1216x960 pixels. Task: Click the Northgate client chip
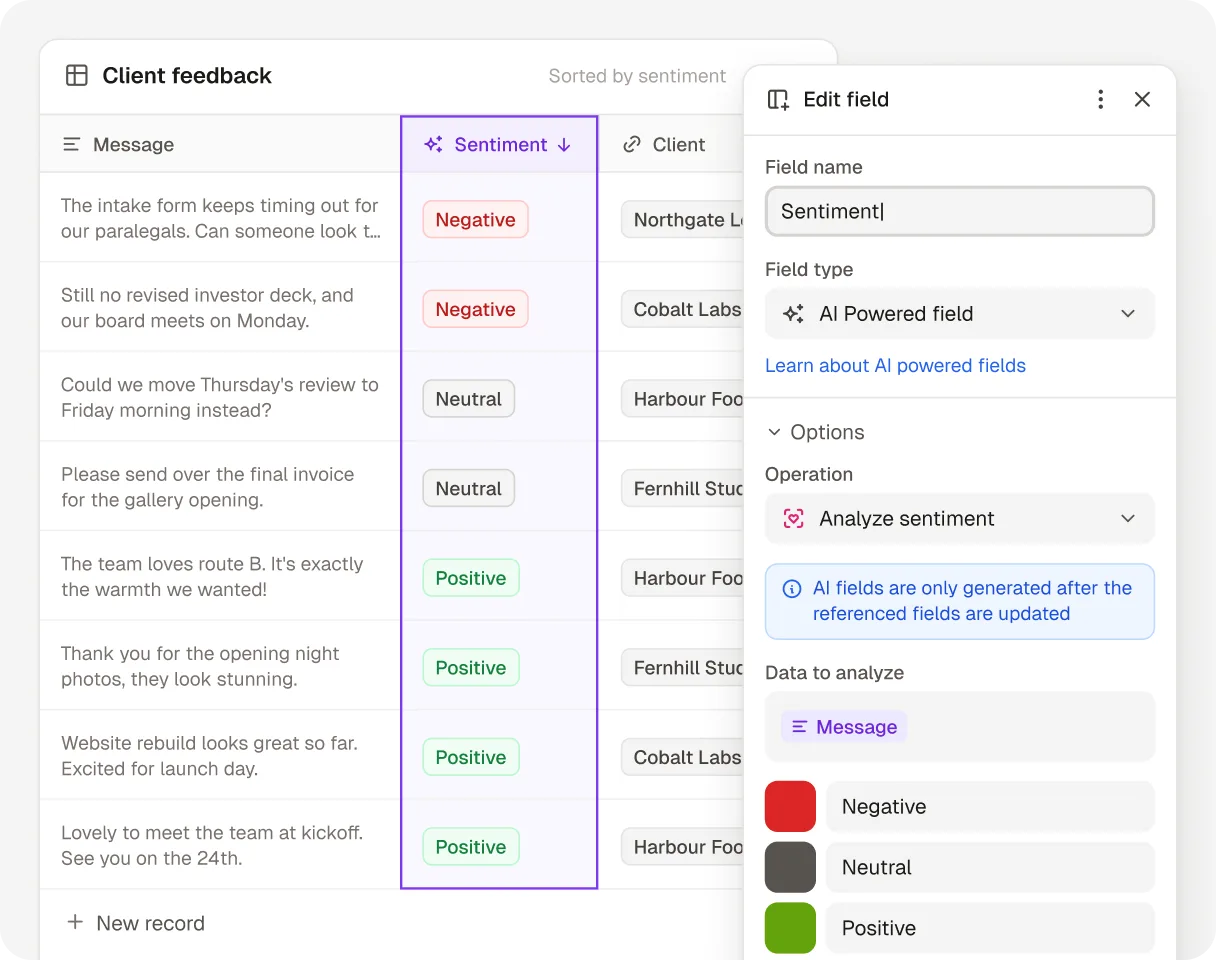[x=682, y=219]
